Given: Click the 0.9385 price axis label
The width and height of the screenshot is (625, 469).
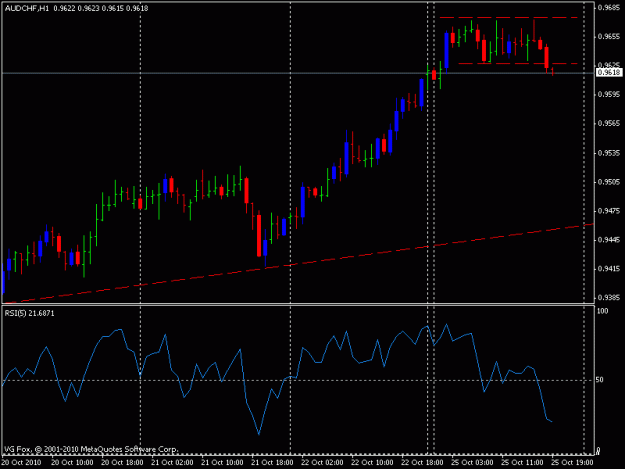Looking at the screenshot, I should (x=609, y=298).
